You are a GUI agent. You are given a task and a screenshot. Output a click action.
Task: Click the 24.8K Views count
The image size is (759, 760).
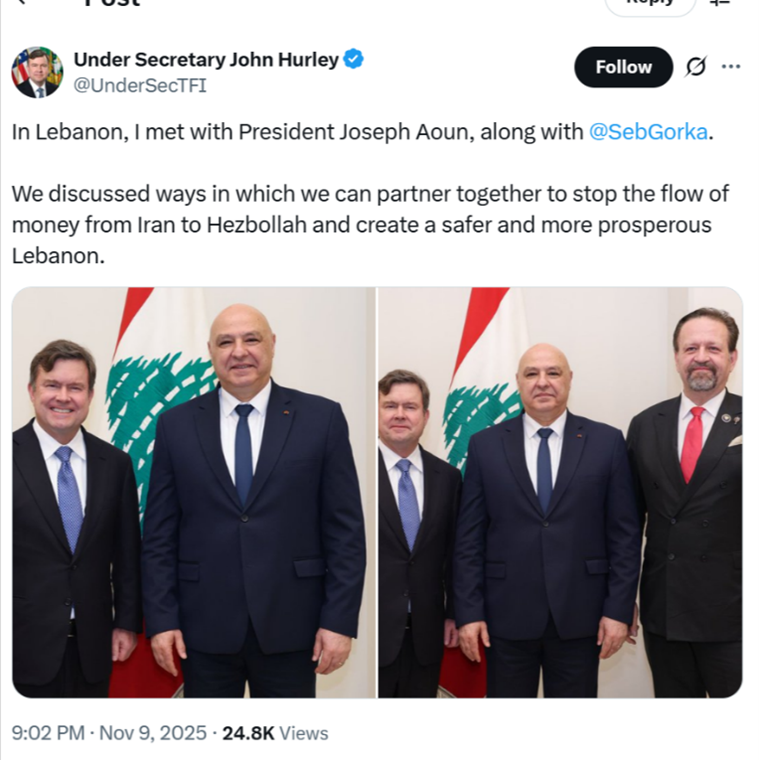tap(275, 733)
